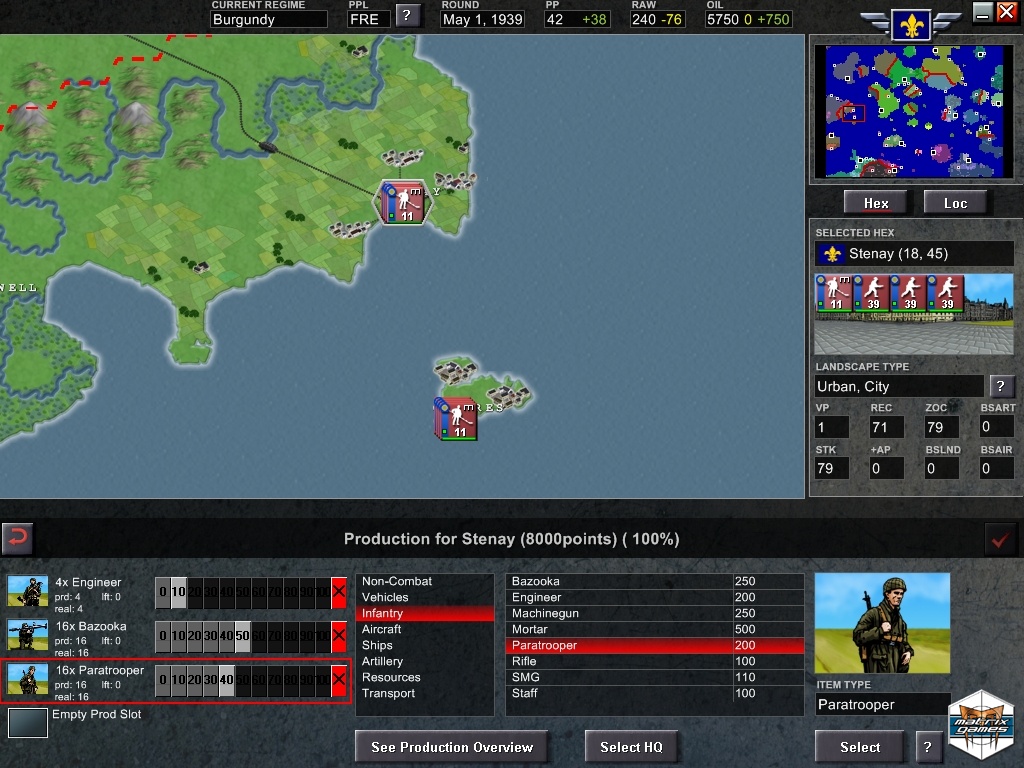1024x768 pixels.
Task: Click the unit counter on the island
Action: (x=457, y=419)
